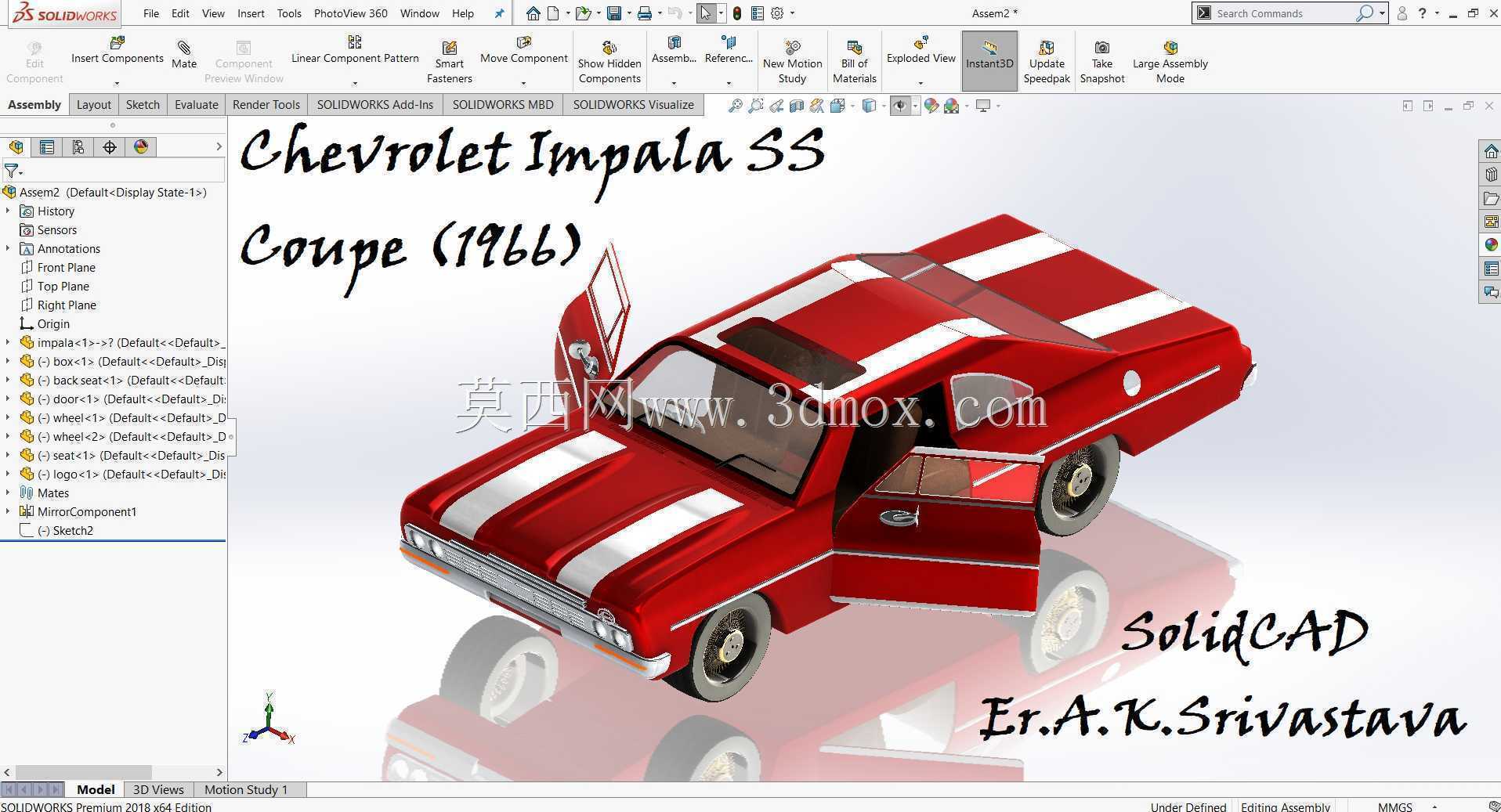Click the Rebuild traffic light icon
1501x812 pixels.
pos(737,13)
